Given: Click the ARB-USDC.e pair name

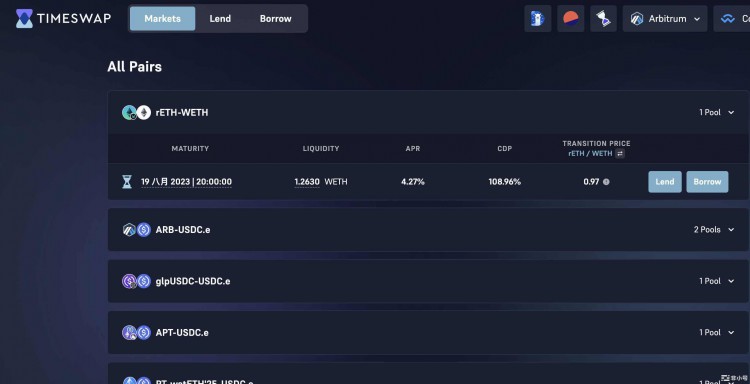Looking at the screenshot, I should click(x=183, y=230).
